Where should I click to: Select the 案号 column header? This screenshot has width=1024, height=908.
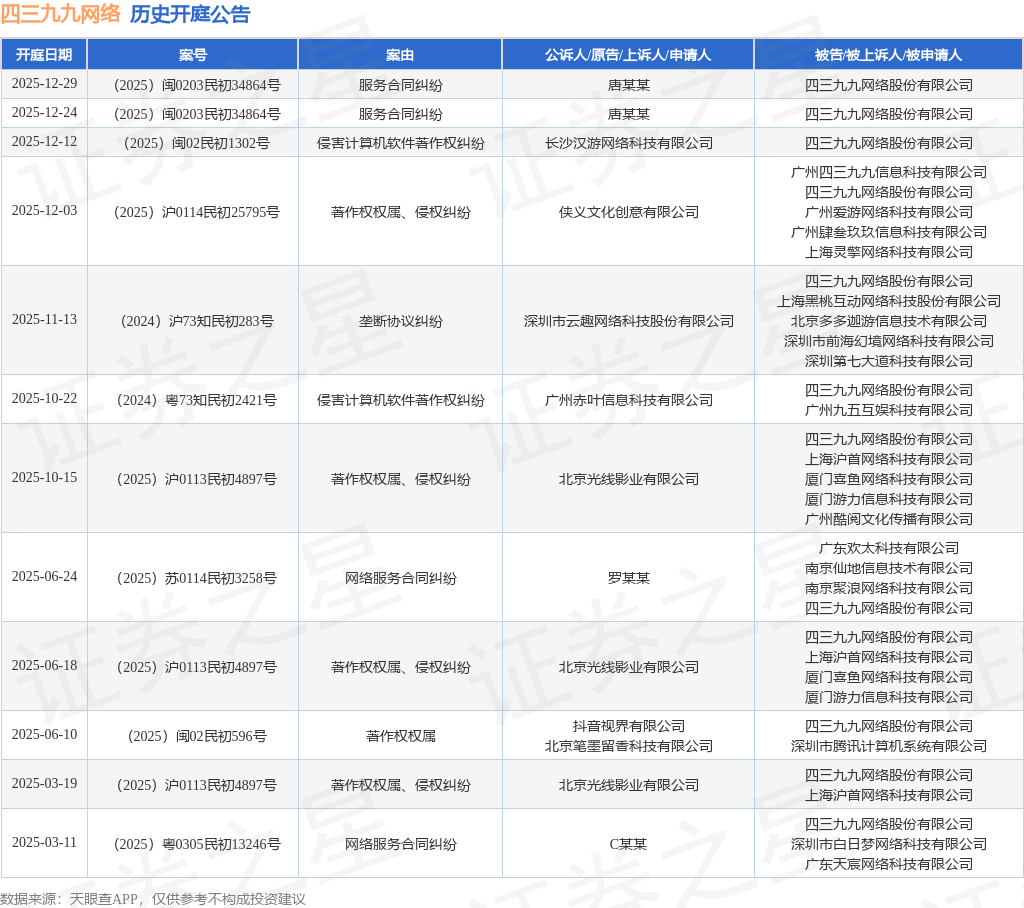point(193,55)
